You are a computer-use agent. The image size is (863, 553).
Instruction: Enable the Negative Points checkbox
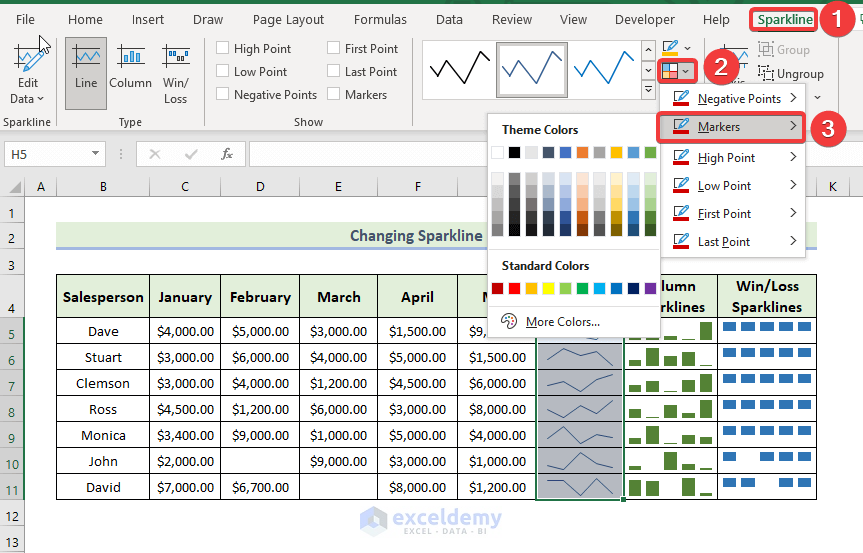(222, 95)
